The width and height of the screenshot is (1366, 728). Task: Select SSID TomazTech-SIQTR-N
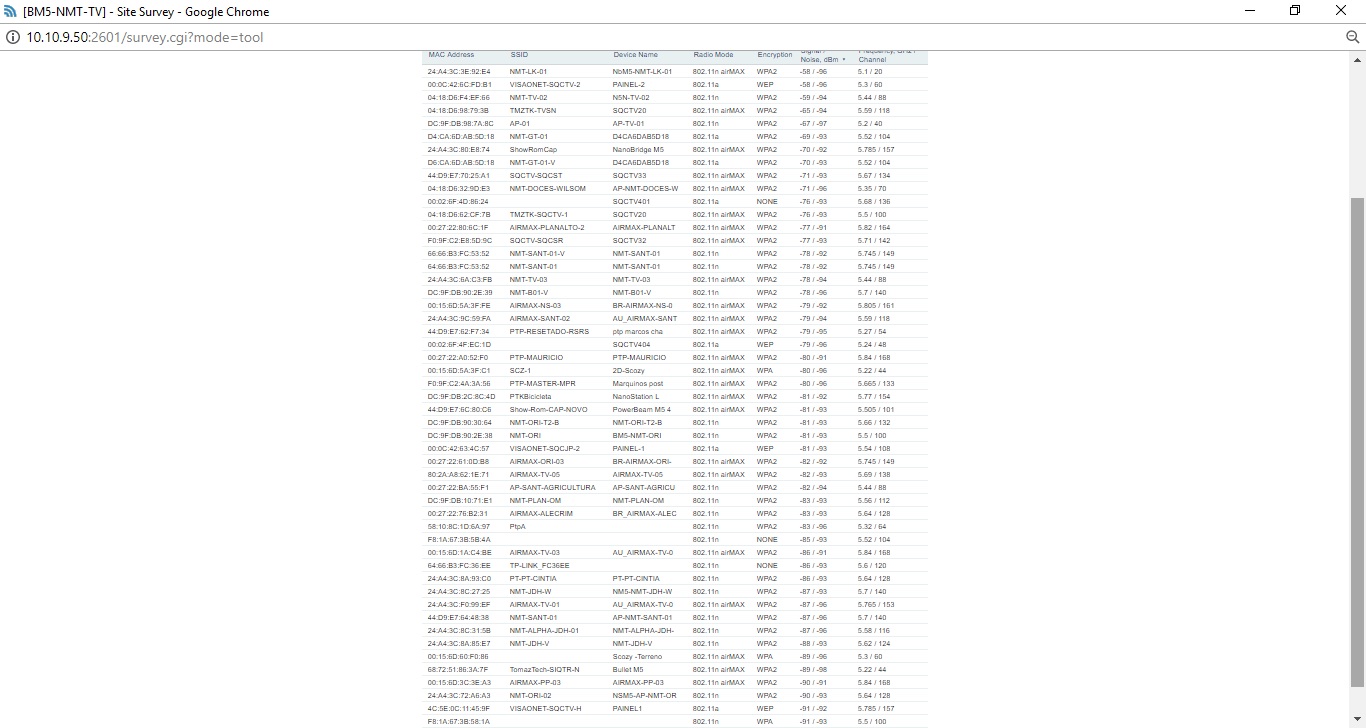click(x=544, y=670)
